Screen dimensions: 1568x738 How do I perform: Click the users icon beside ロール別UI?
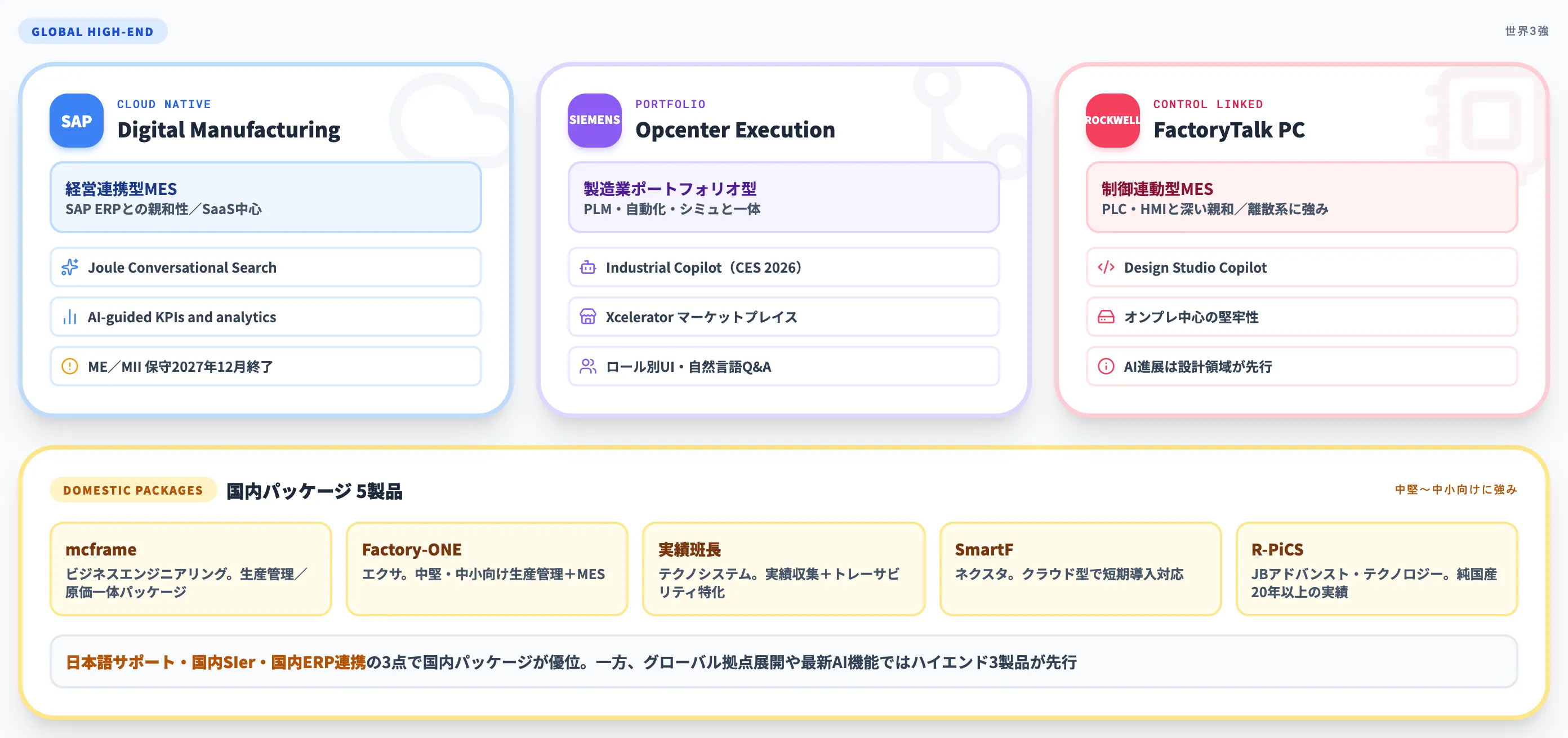pos(587,367)
